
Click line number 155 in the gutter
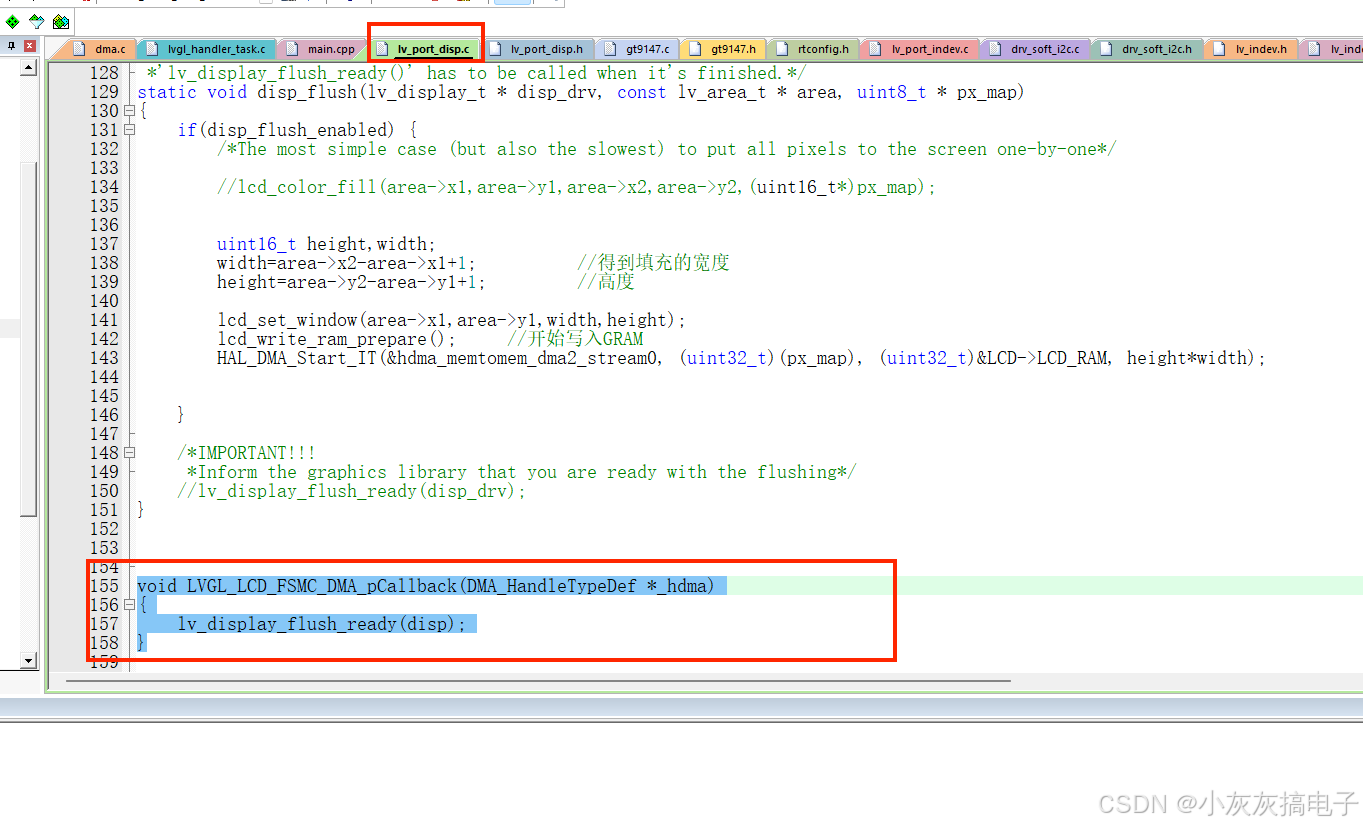pos(104,585)
